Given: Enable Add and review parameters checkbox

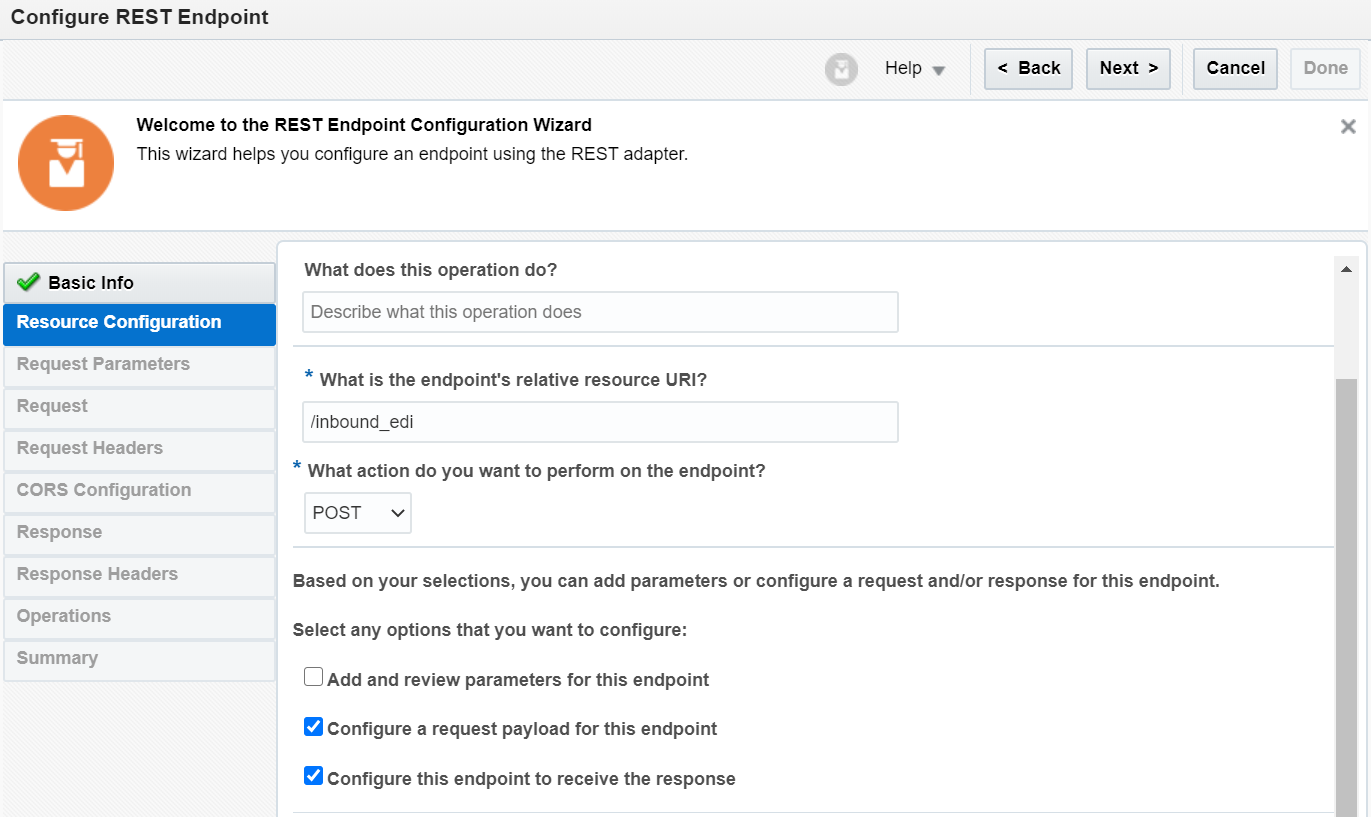Looking at the screenshot, I should coord(314,678).
